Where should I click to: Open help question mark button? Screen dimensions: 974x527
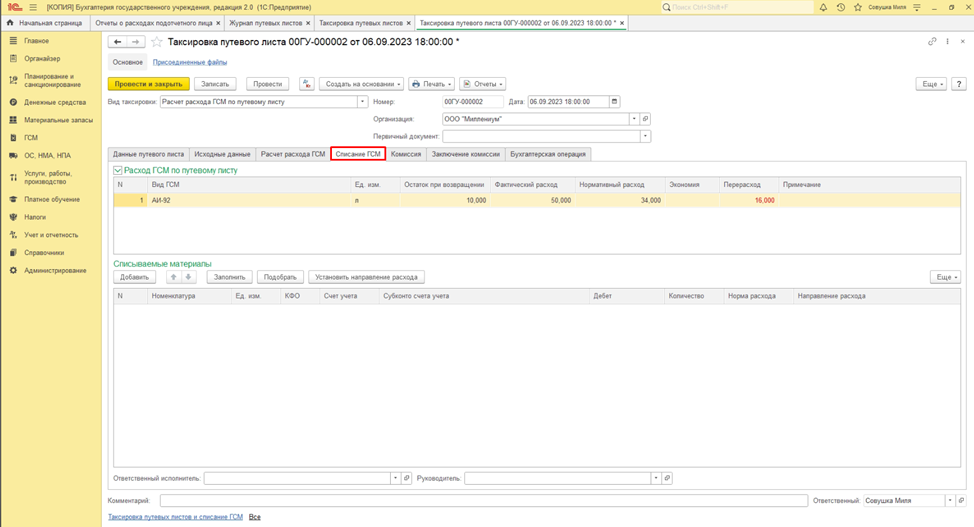point(959,84)
